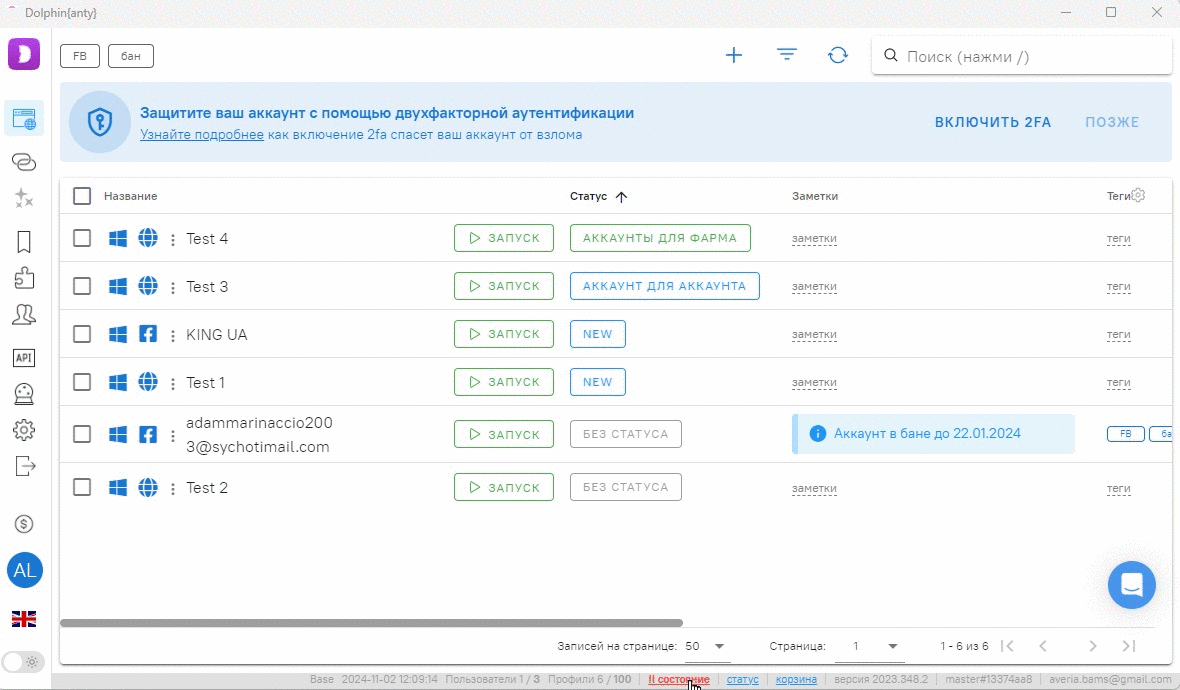Sort by the Статус column header
The height and width of the screenshot is (690, 1180).
coord(589,197)
